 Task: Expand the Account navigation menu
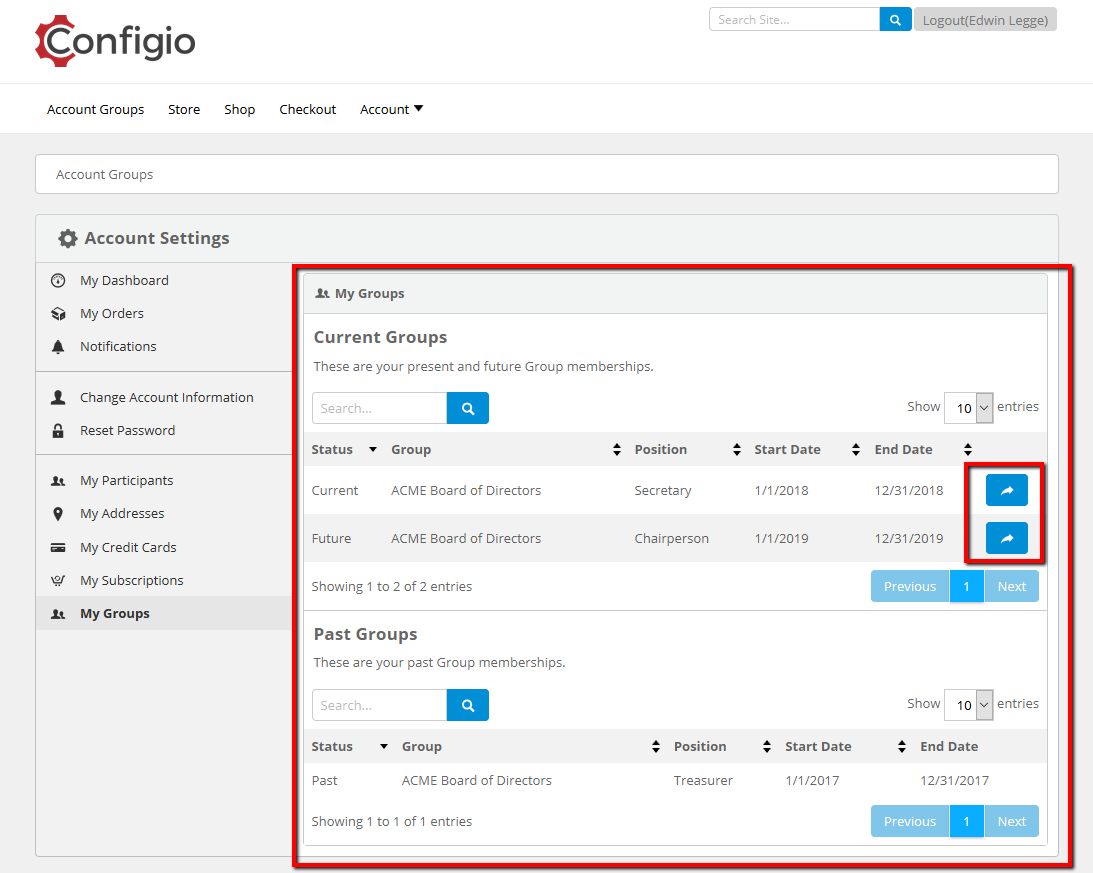pos(391,109)
